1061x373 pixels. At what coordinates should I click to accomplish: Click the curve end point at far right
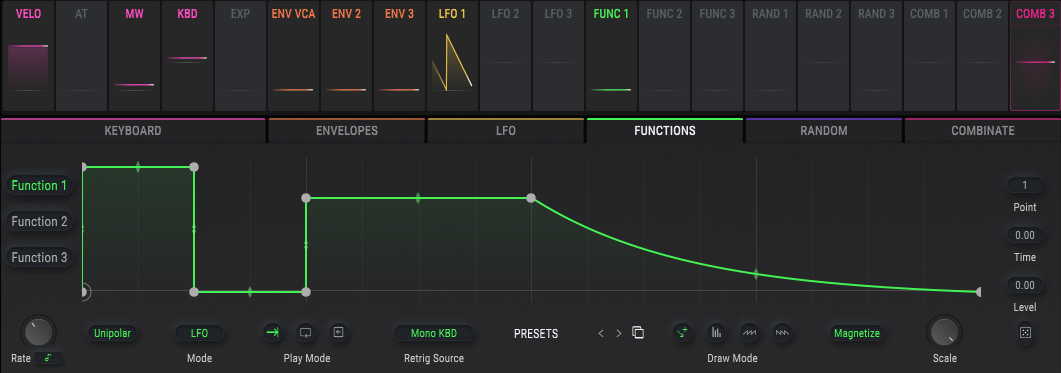tap(978, 292)
